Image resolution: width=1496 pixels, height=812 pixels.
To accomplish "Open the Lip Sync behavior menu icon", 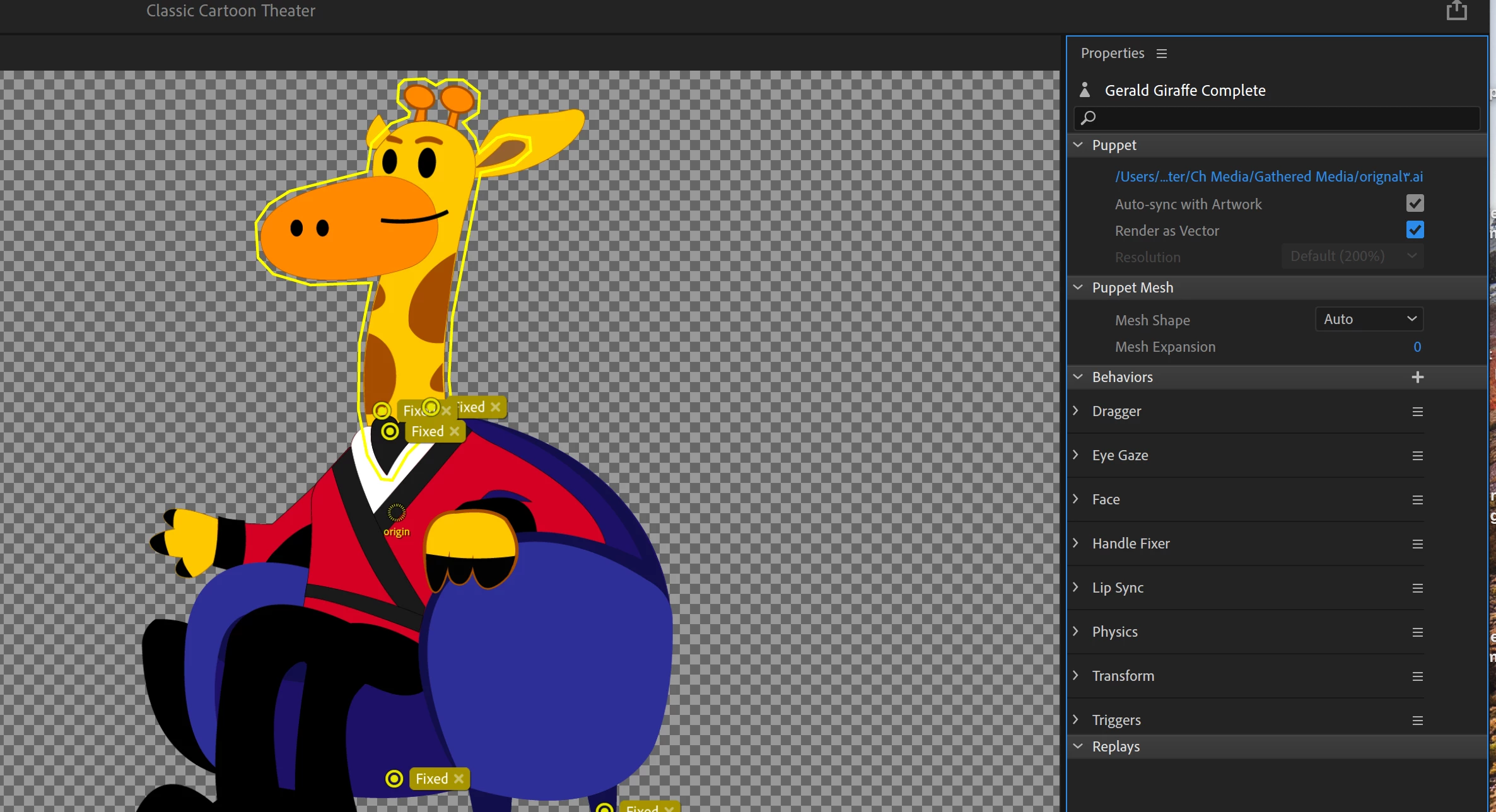I will 1417,588.
